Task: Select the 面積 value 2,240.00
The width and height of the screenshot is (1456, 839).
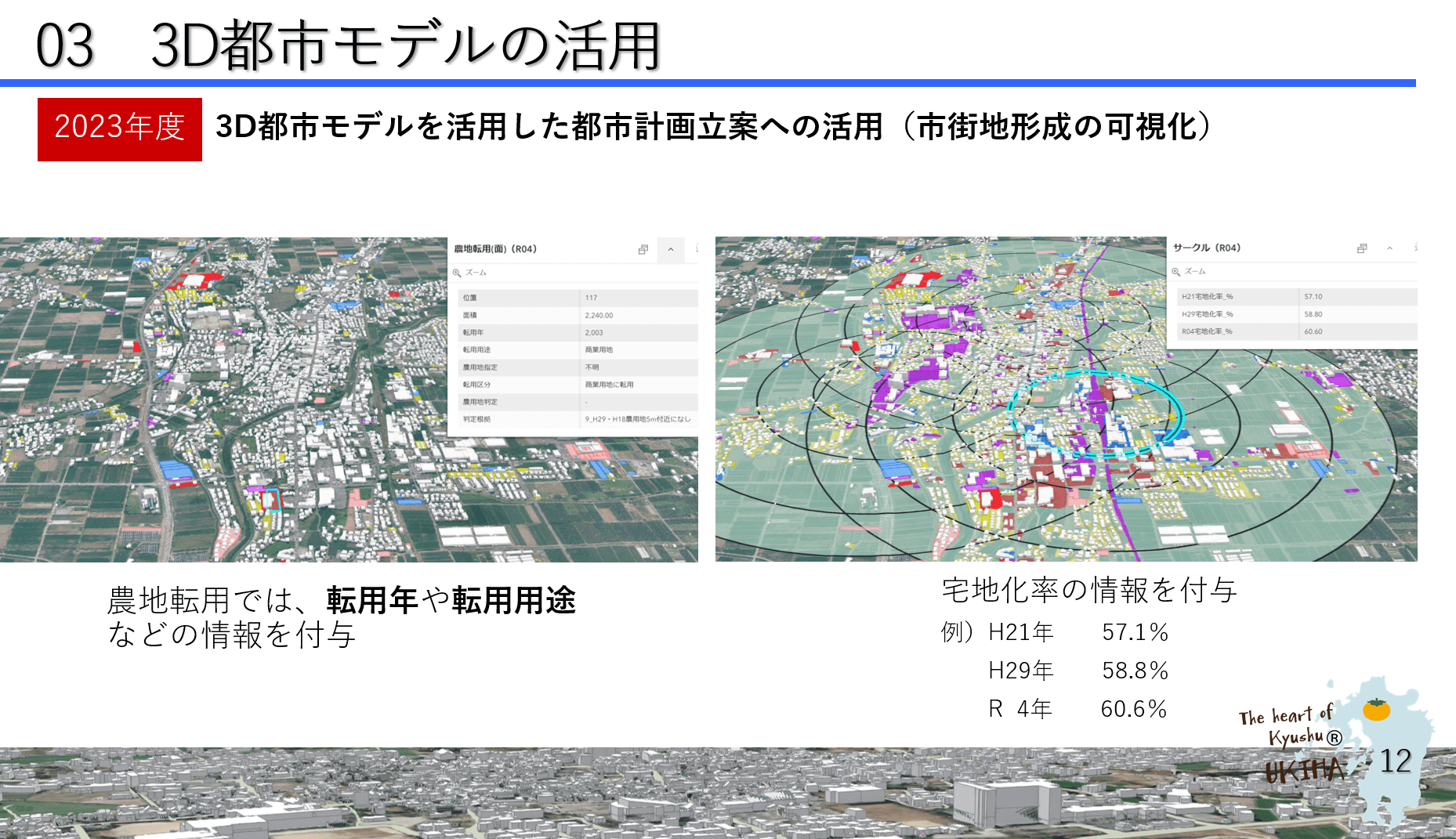Action: pyautogui.click(x=599, y=315)
